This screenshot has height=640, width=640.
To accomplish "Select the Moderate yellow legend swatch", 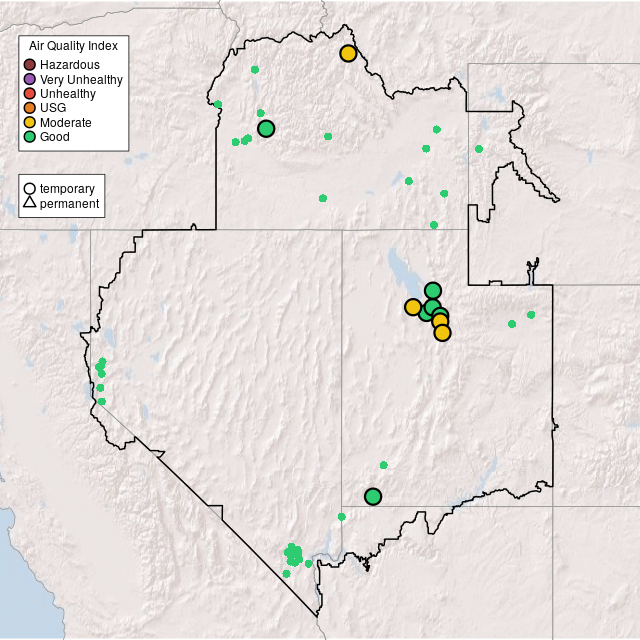I will pyautogui.click(x=30, y=122).
